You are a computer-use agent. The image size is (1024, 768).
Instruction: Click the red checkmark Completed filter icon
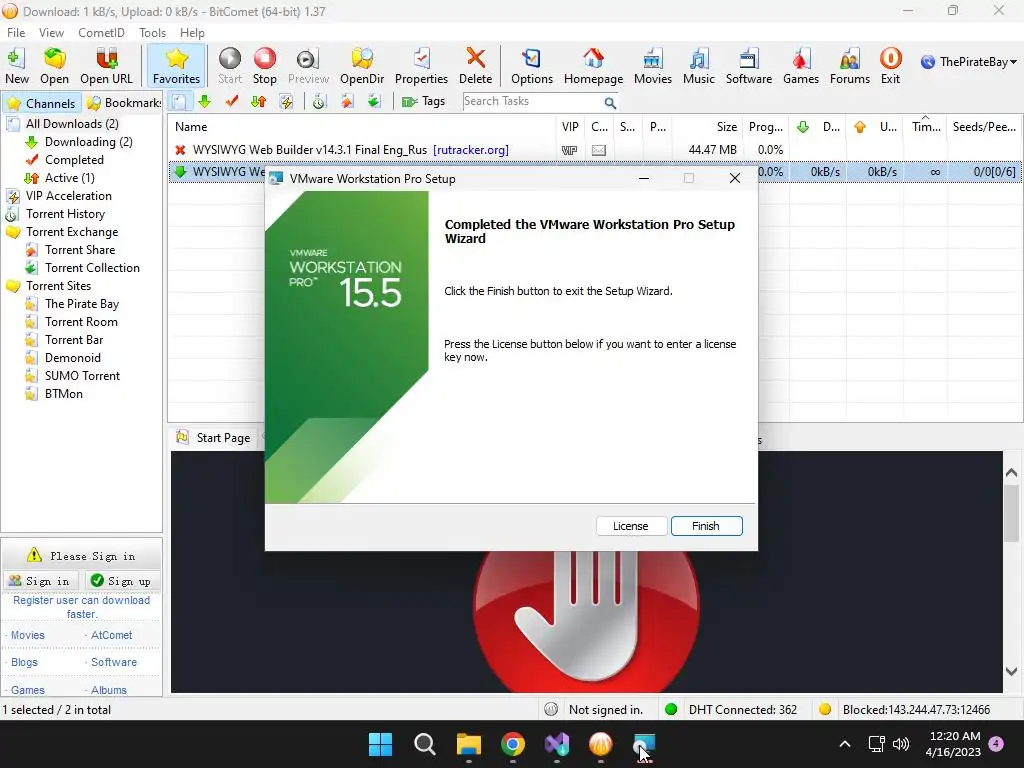(x=231, y=101)
